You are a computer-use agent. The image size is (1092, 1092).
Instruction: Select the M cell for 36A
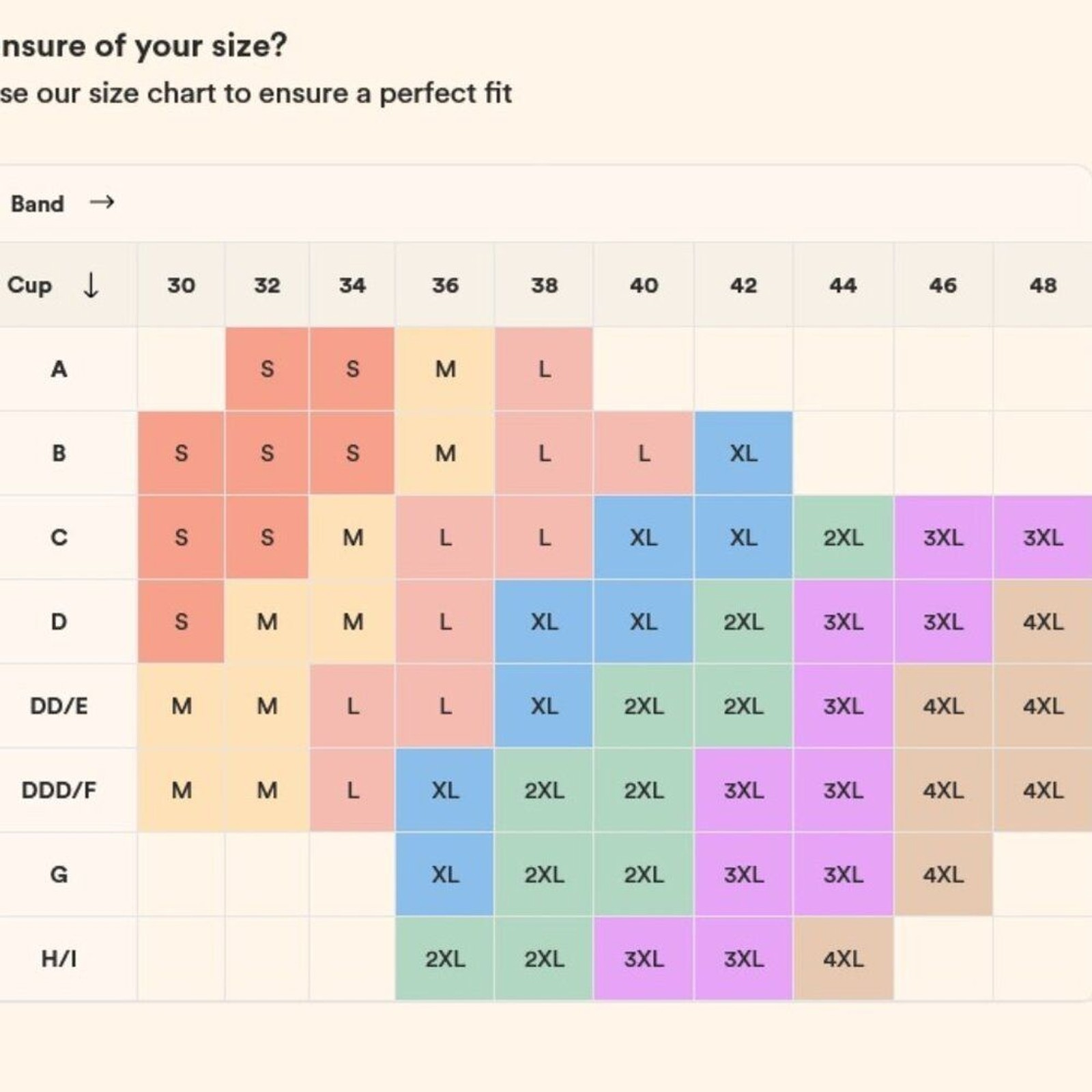coord(445,369)
